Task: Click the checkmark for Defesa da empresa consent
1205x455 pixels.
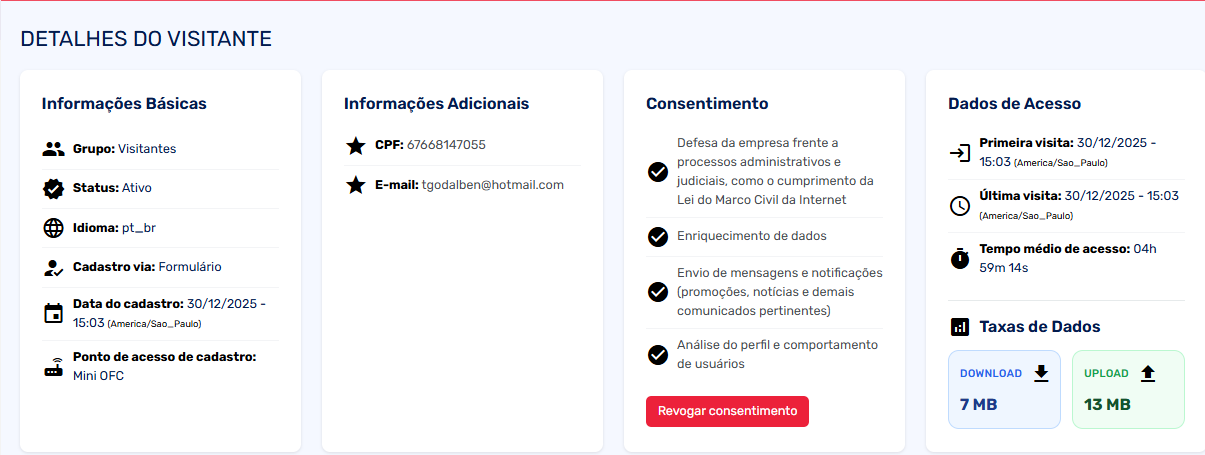Action: [658, 172]
